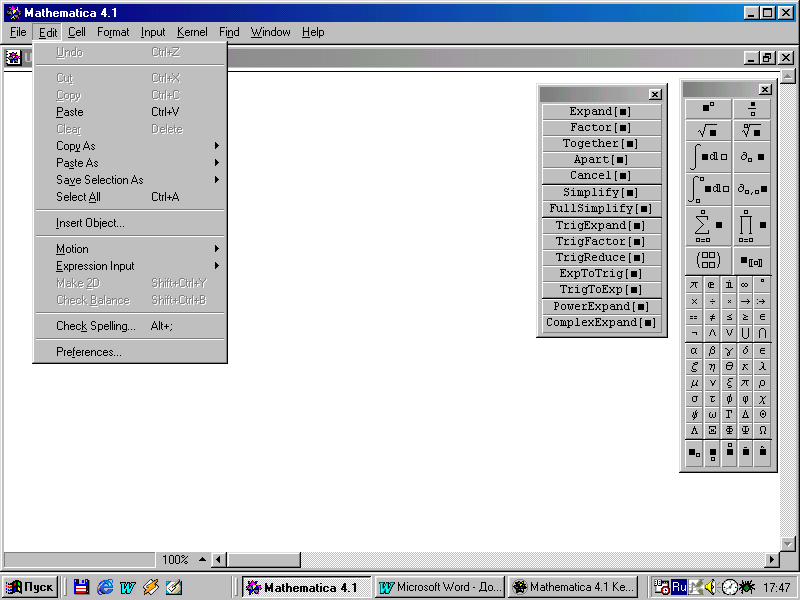800x600 pixels.
Task: Insert not-equal symbol from palette
Action: [x=712, y=317]
